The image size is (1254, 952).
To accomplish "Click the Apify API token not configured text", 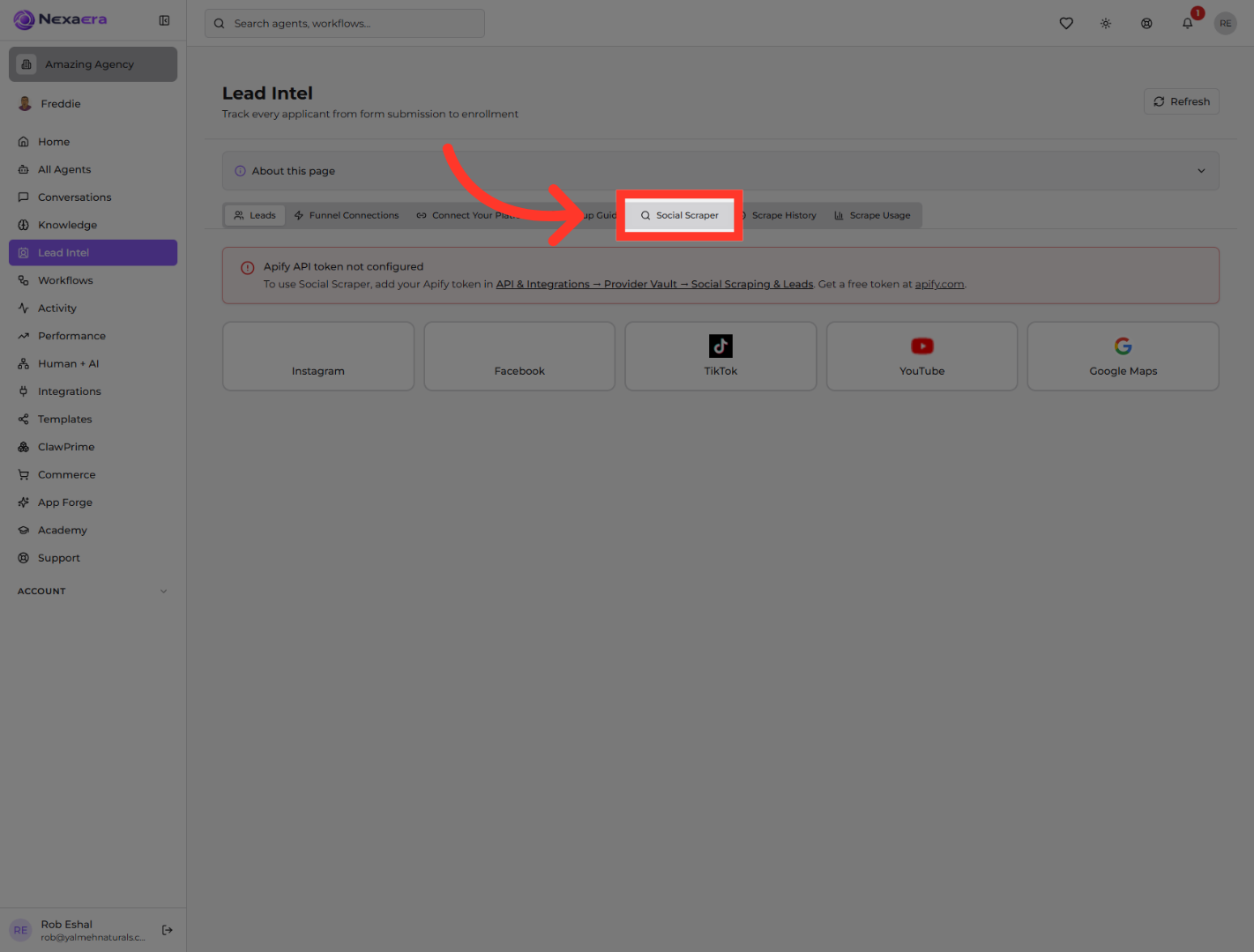I will tap(343, 266).
